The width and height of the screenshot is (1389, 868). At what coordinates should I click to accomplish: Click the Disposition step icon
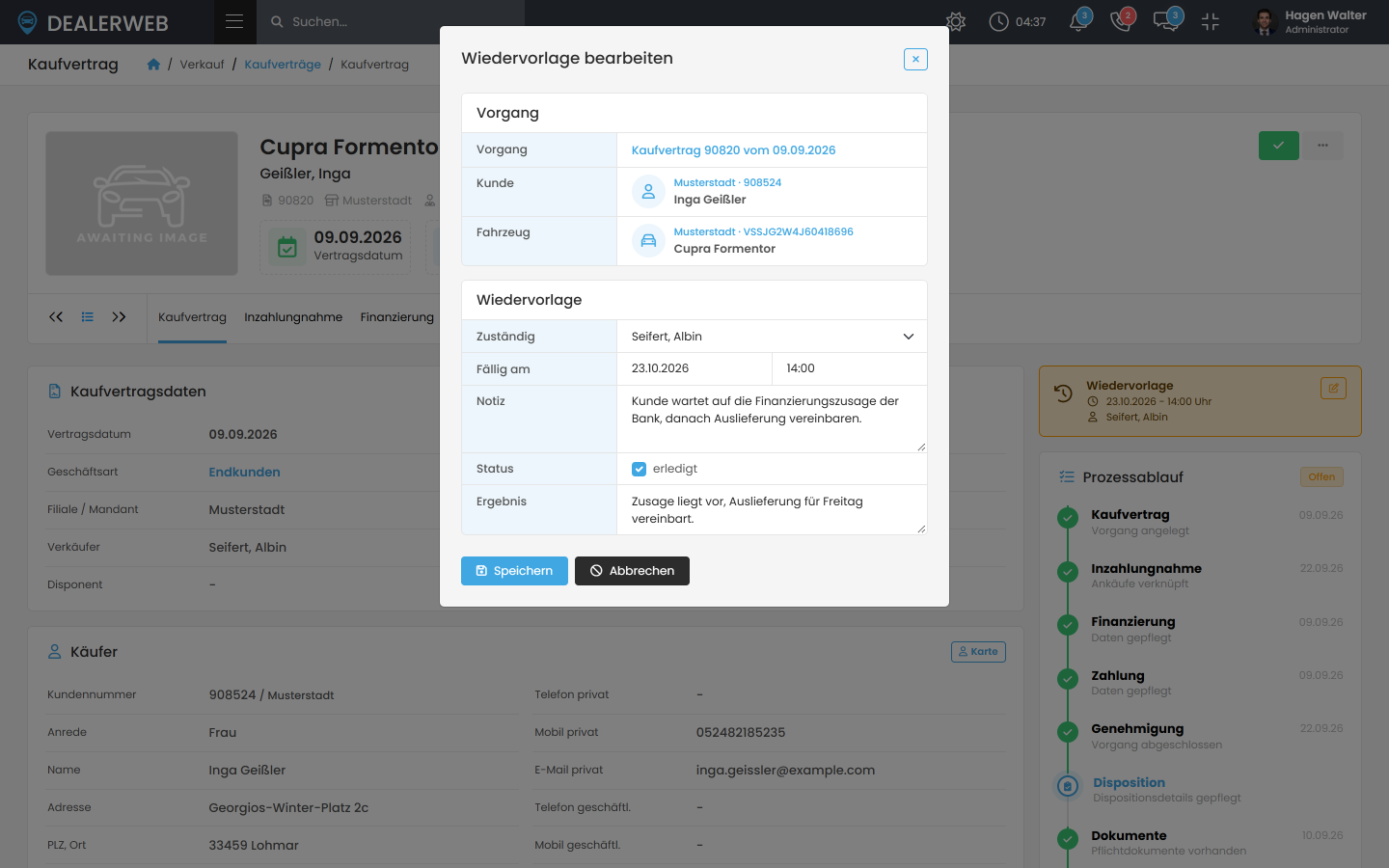tap(1068, 786)
